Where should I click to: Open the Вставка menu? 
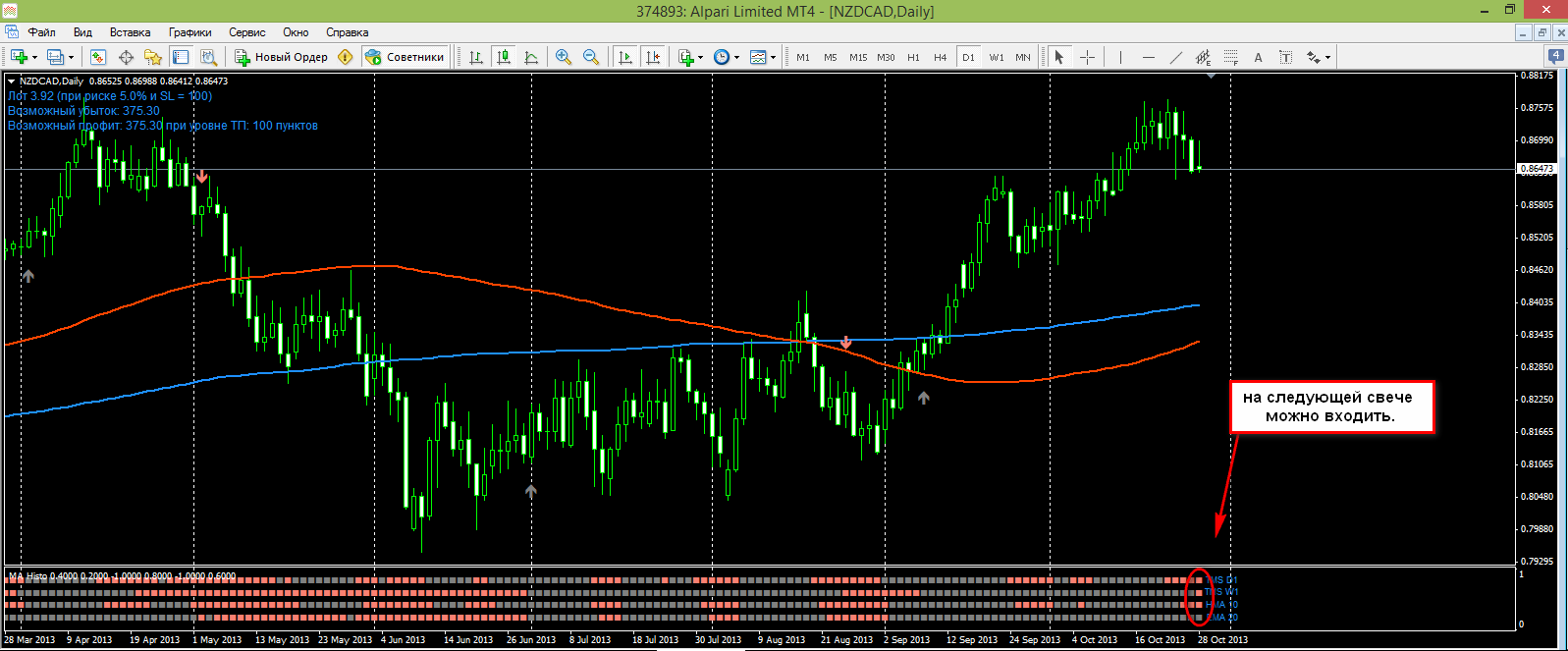(x=131, y=32)
